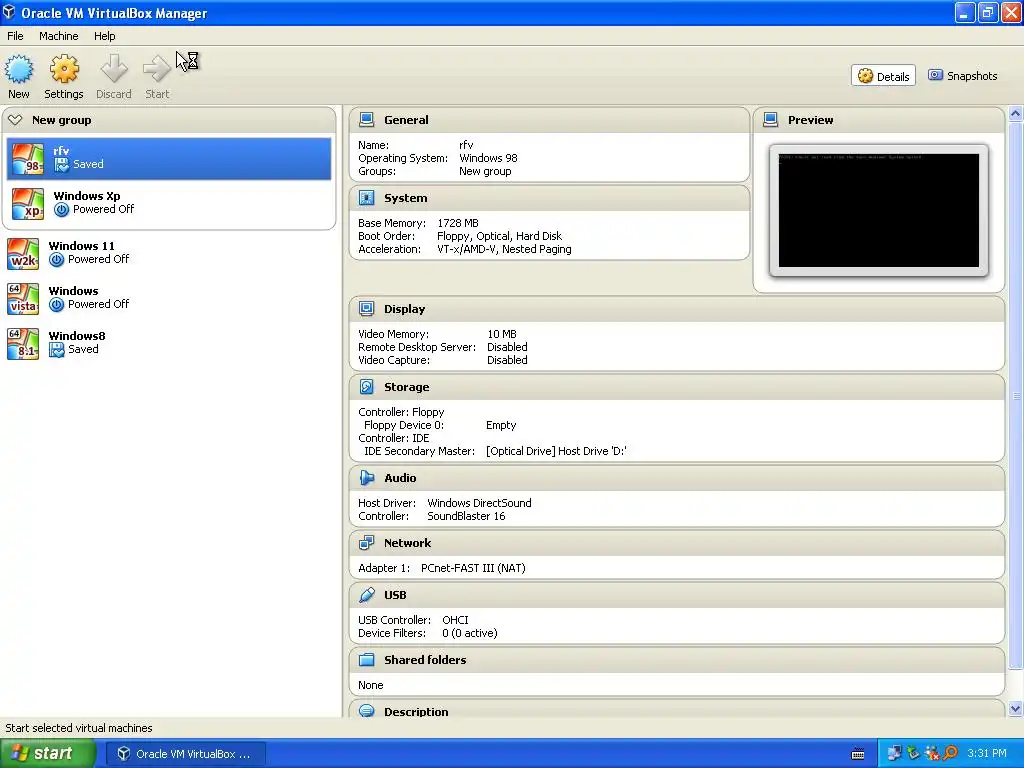Click the taskbar clock showing 3:31 PM

coord(987,754)
